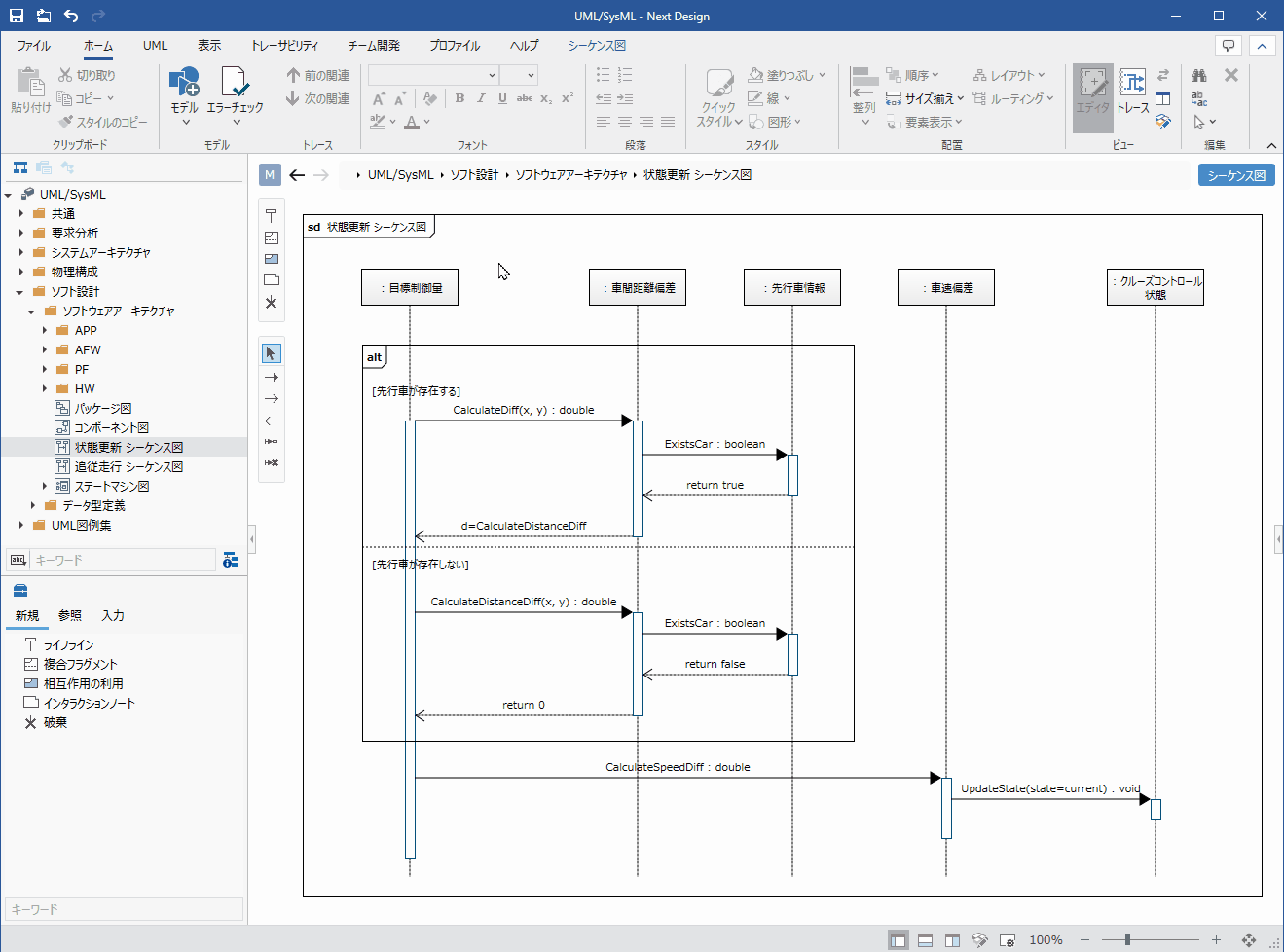Click 次の関連 trace button
Viewport: 1284px width, 952px height.
[318, 98]
